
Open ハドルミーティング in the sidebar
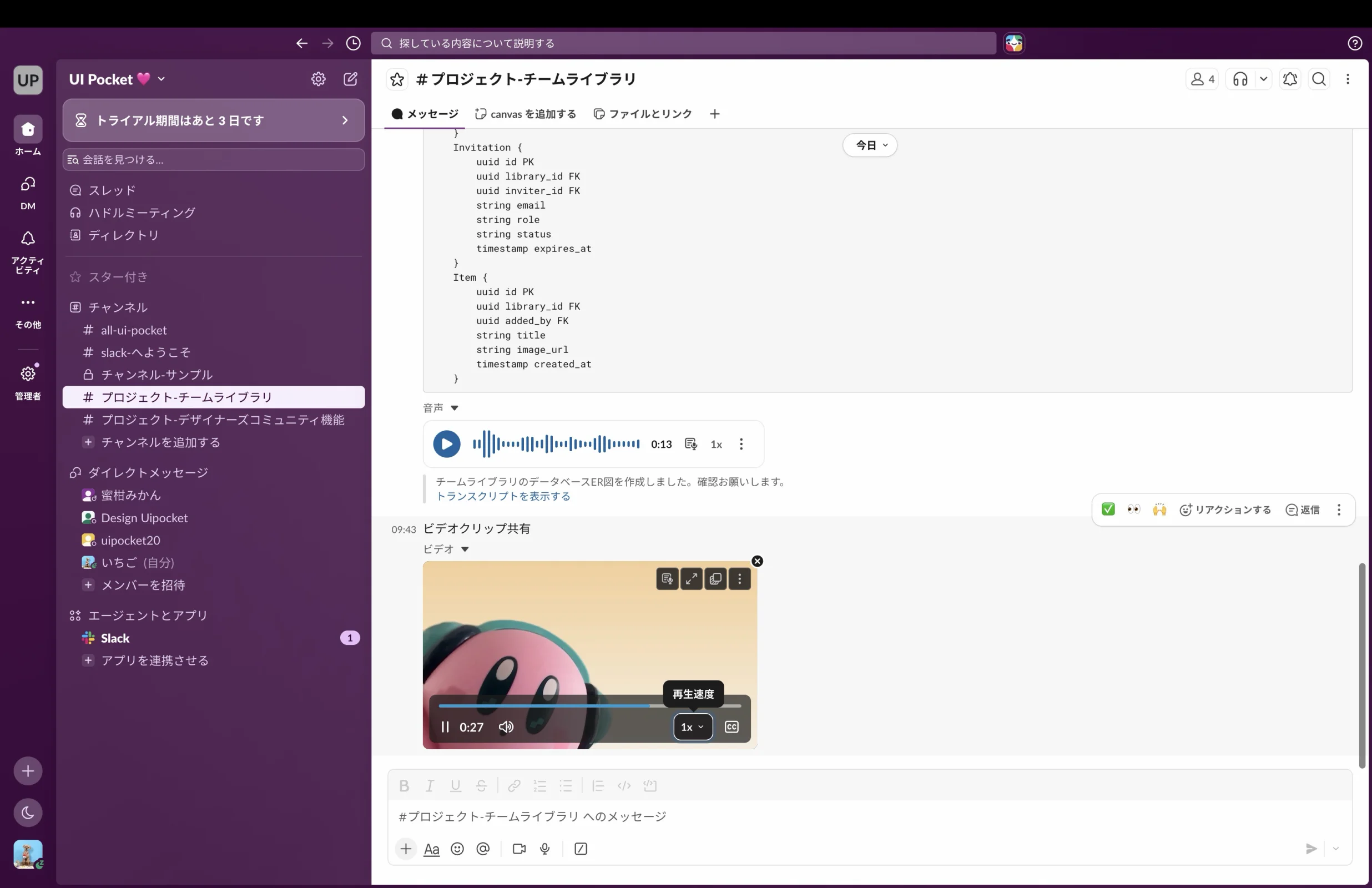click(213, 213)
